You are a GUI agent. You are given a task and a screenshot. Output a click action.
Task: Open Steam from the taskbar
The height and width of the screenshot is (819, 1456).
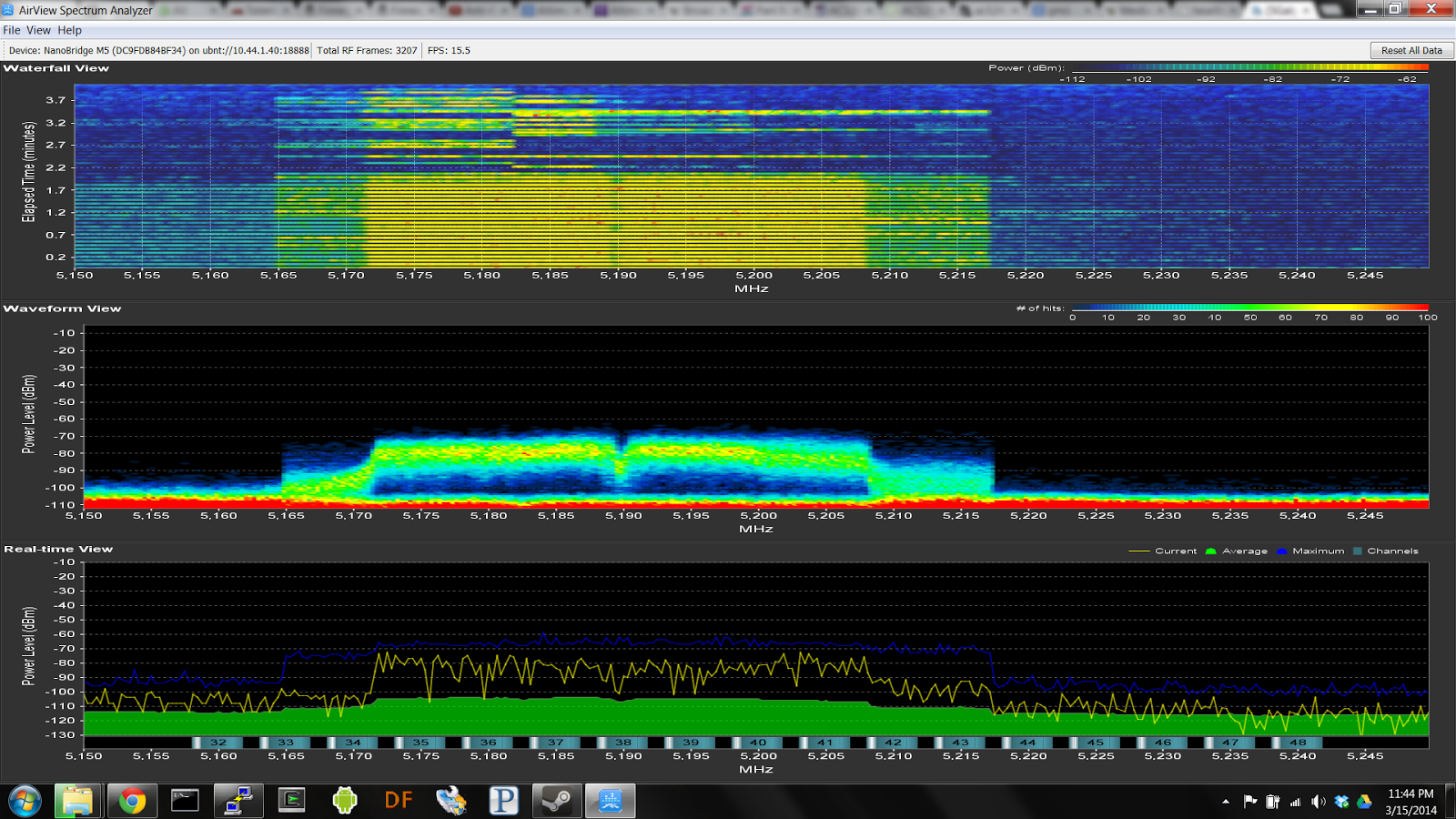coord(556,801)
